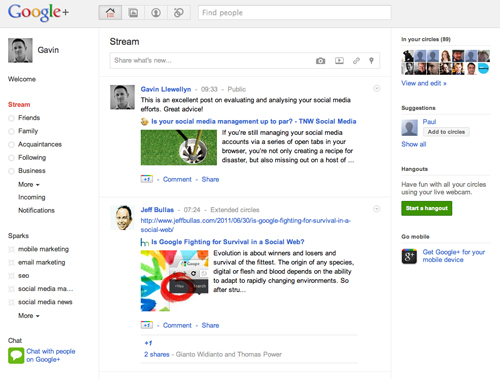
Task: Click Share on Gavin Llewellyn's post
Action: point(210,179)
